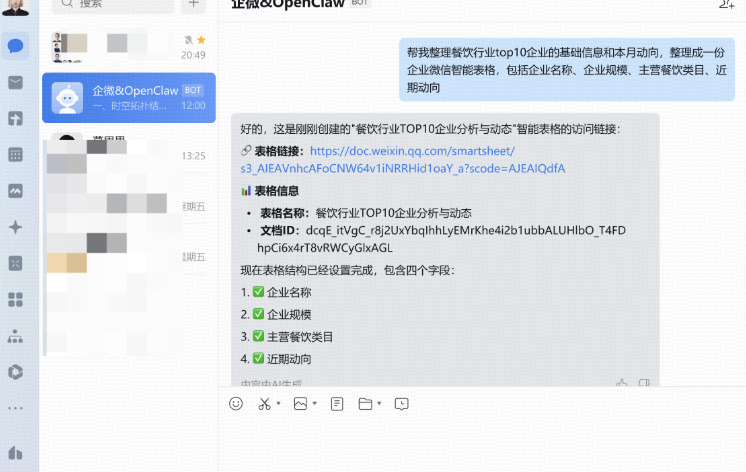Click the '2. 企业规模' list item

[276, 314]
